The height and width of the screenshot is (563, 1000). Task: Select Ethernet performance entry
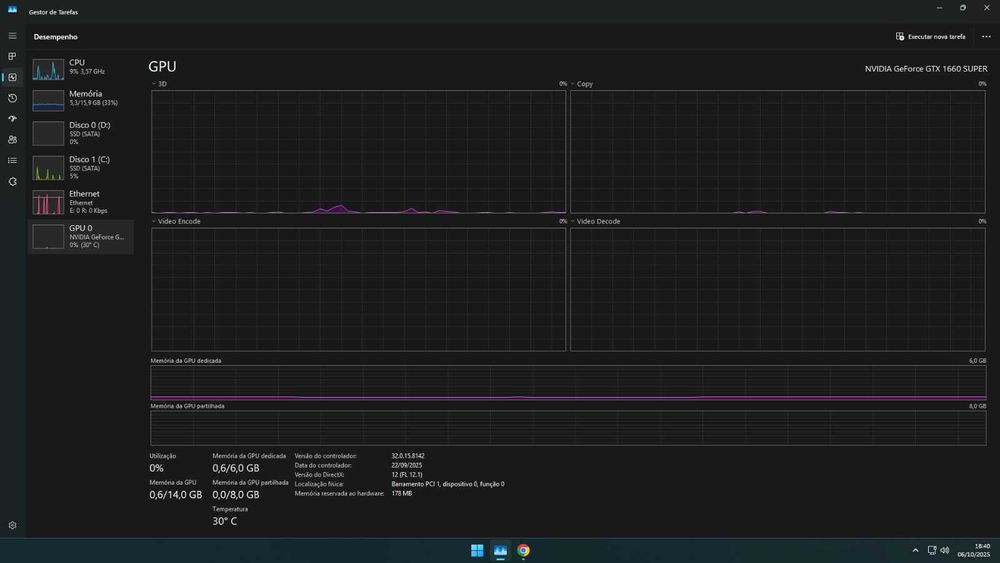(x=81, y=201)
